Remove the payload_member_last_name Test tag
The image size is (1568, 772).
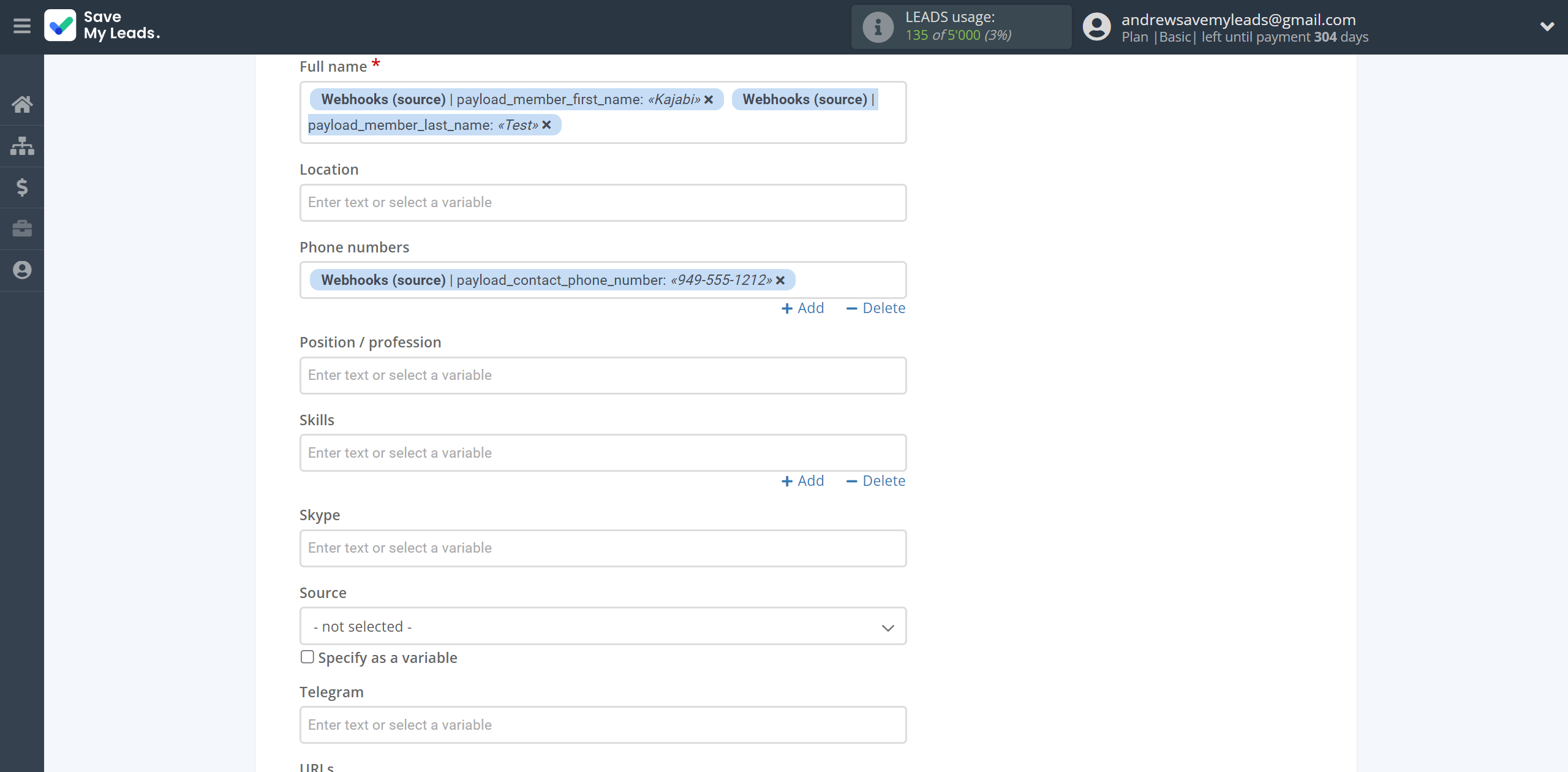547,125
